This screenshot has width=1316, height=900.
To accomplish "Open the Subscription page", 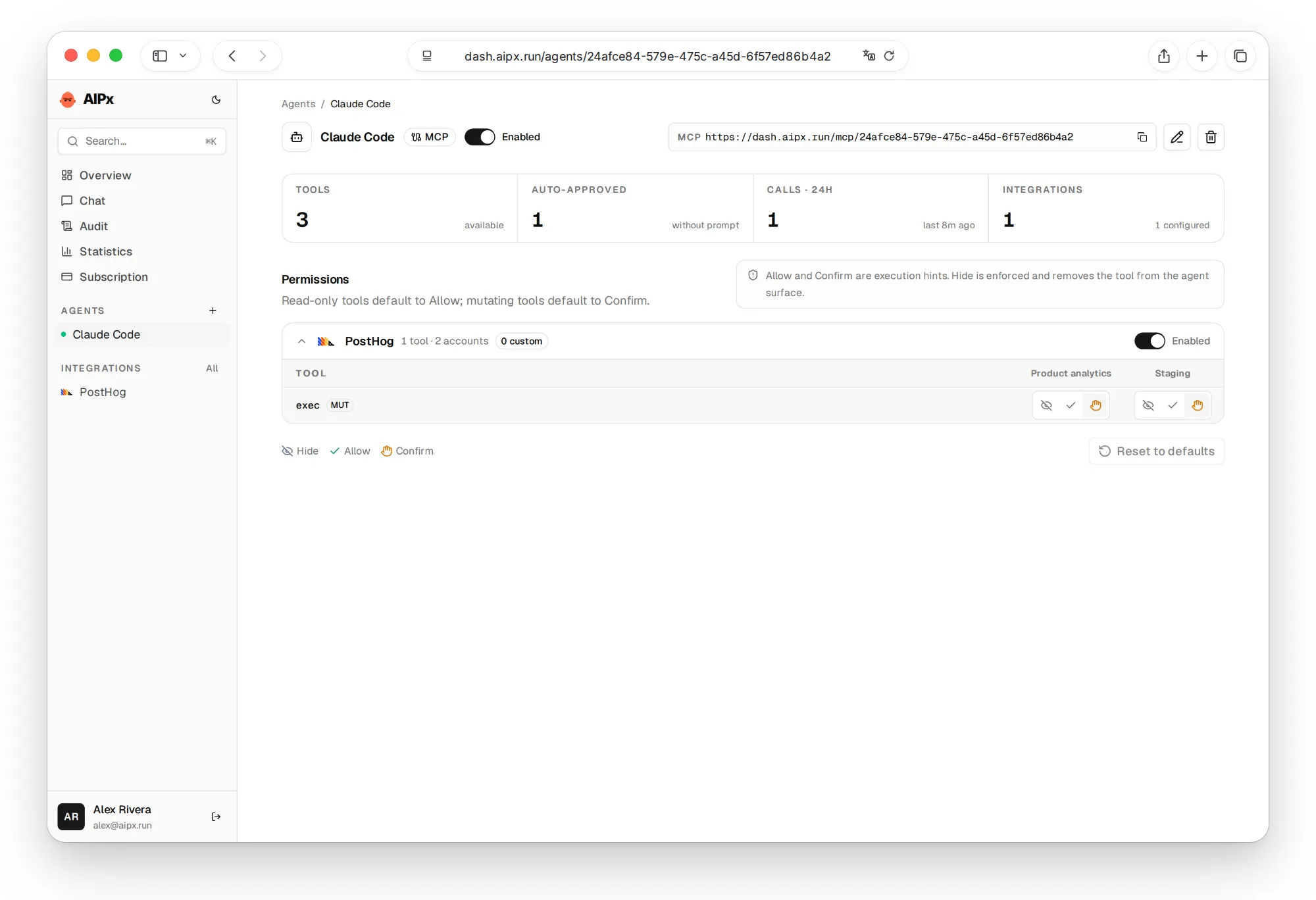I will 142,277.
